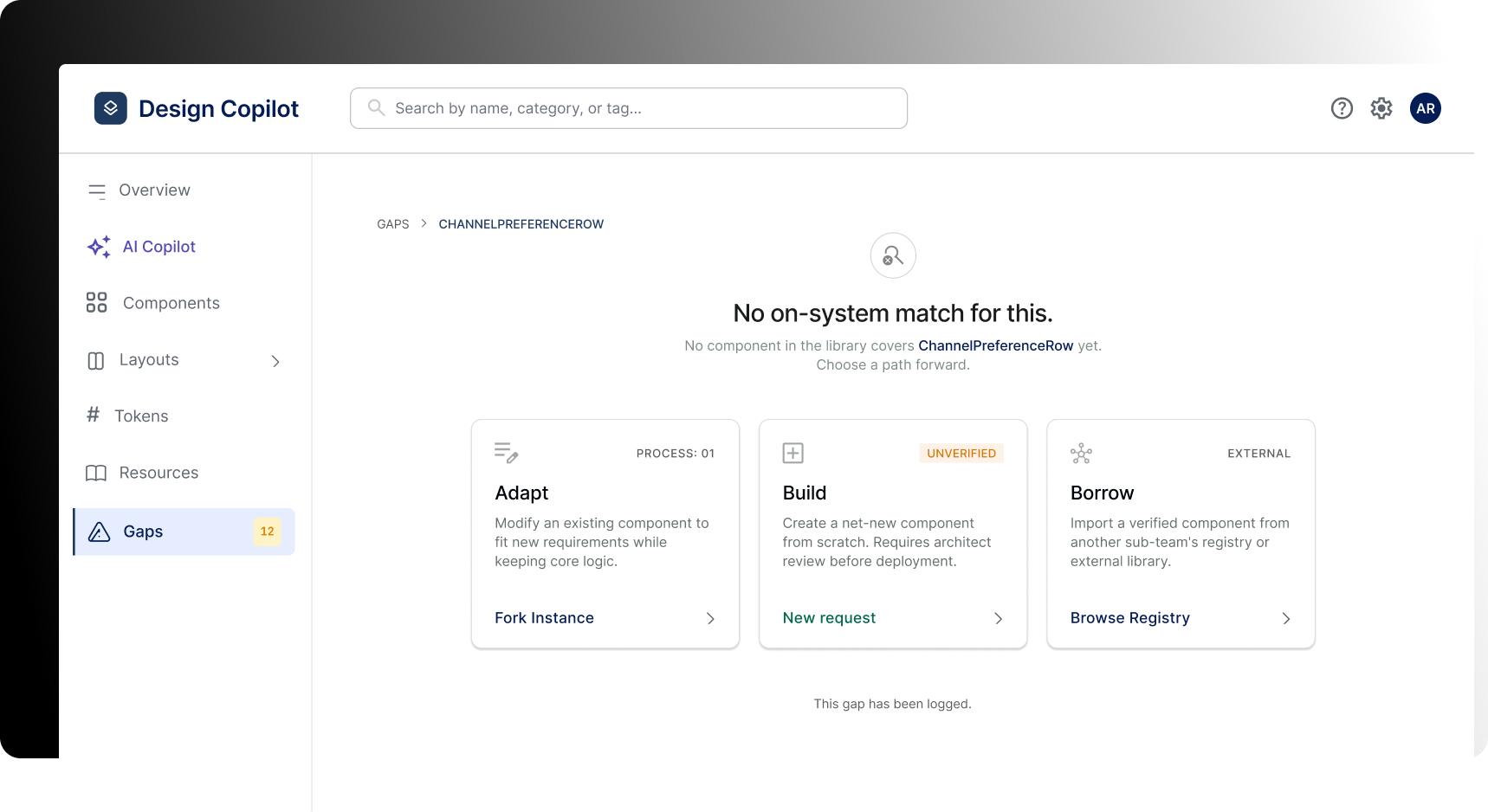The width and height of the screenshot is (1488, 812).
Task: Select the Gaps sidebar item
Action: tap(184, 532)
